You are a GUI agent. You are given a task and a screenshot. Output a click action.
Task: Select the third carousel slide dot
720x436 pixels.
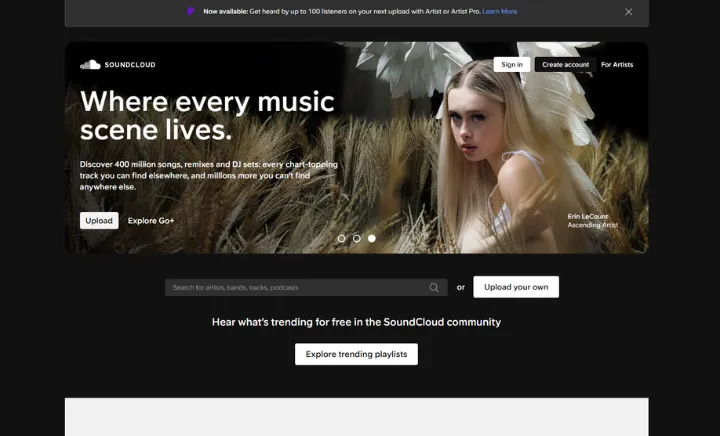click(371, 238)
